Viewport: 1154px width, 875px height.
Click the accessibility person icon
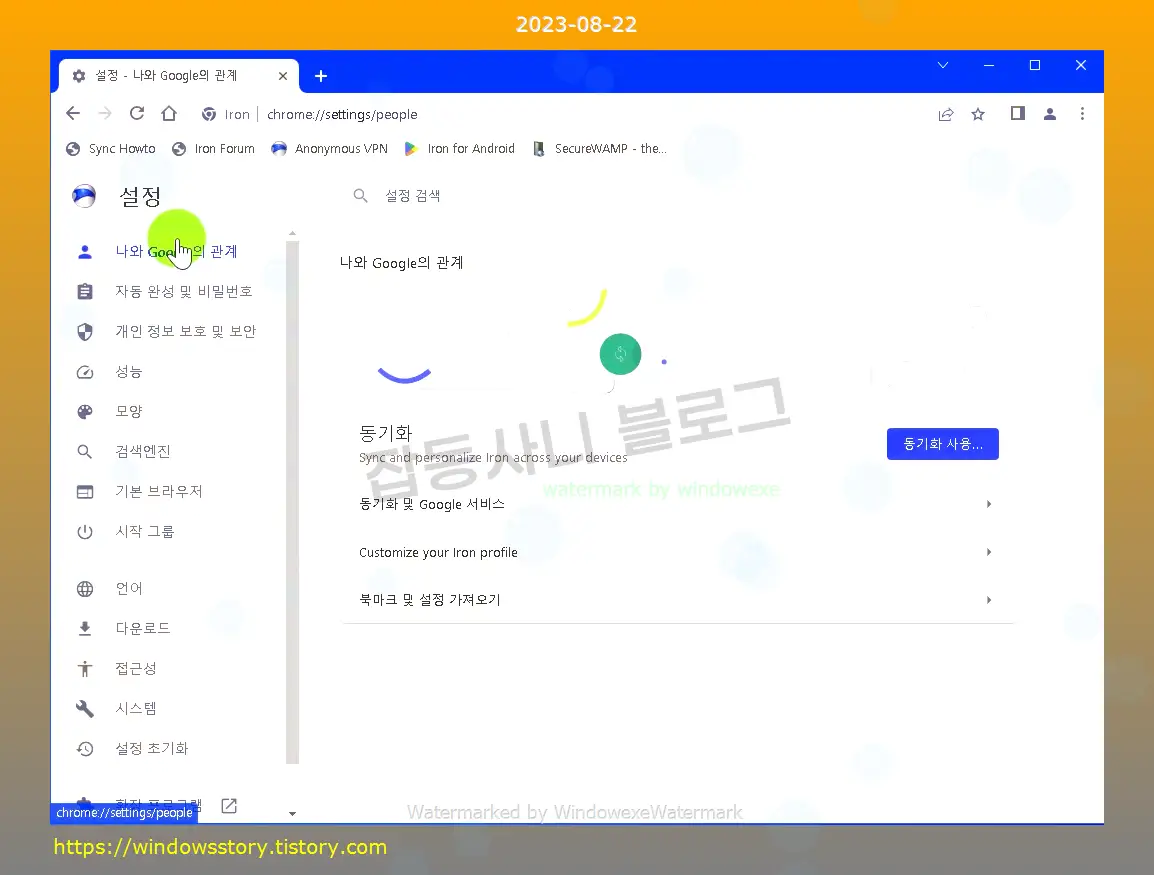click(85, 668)
